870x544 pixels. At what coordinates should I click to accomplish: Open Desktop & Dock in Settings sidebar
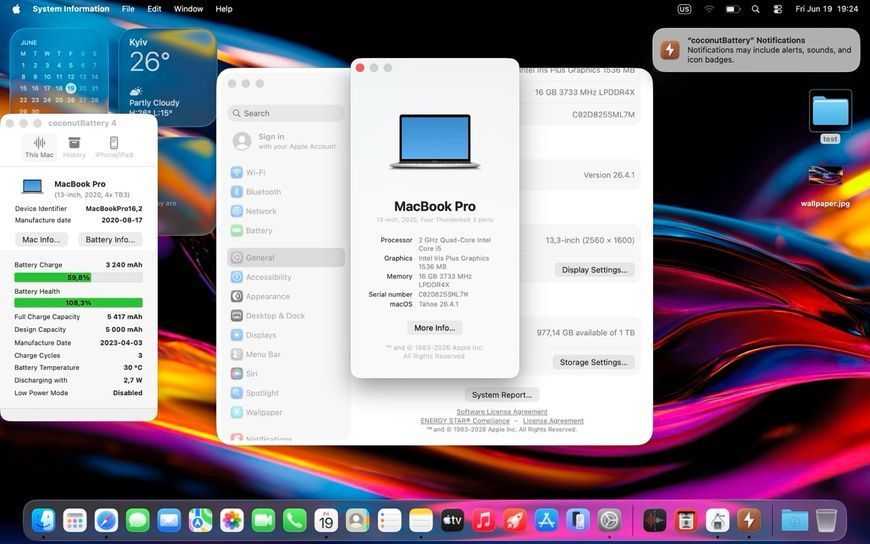click(286, 316)
